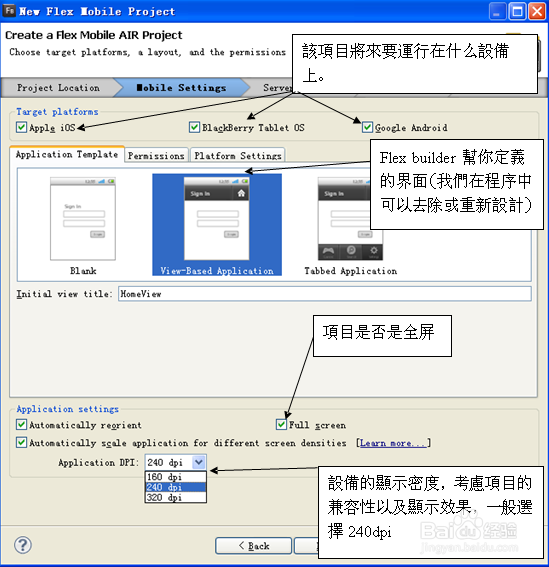Click the Flash Builder icon in title bar

coord(9,10)
